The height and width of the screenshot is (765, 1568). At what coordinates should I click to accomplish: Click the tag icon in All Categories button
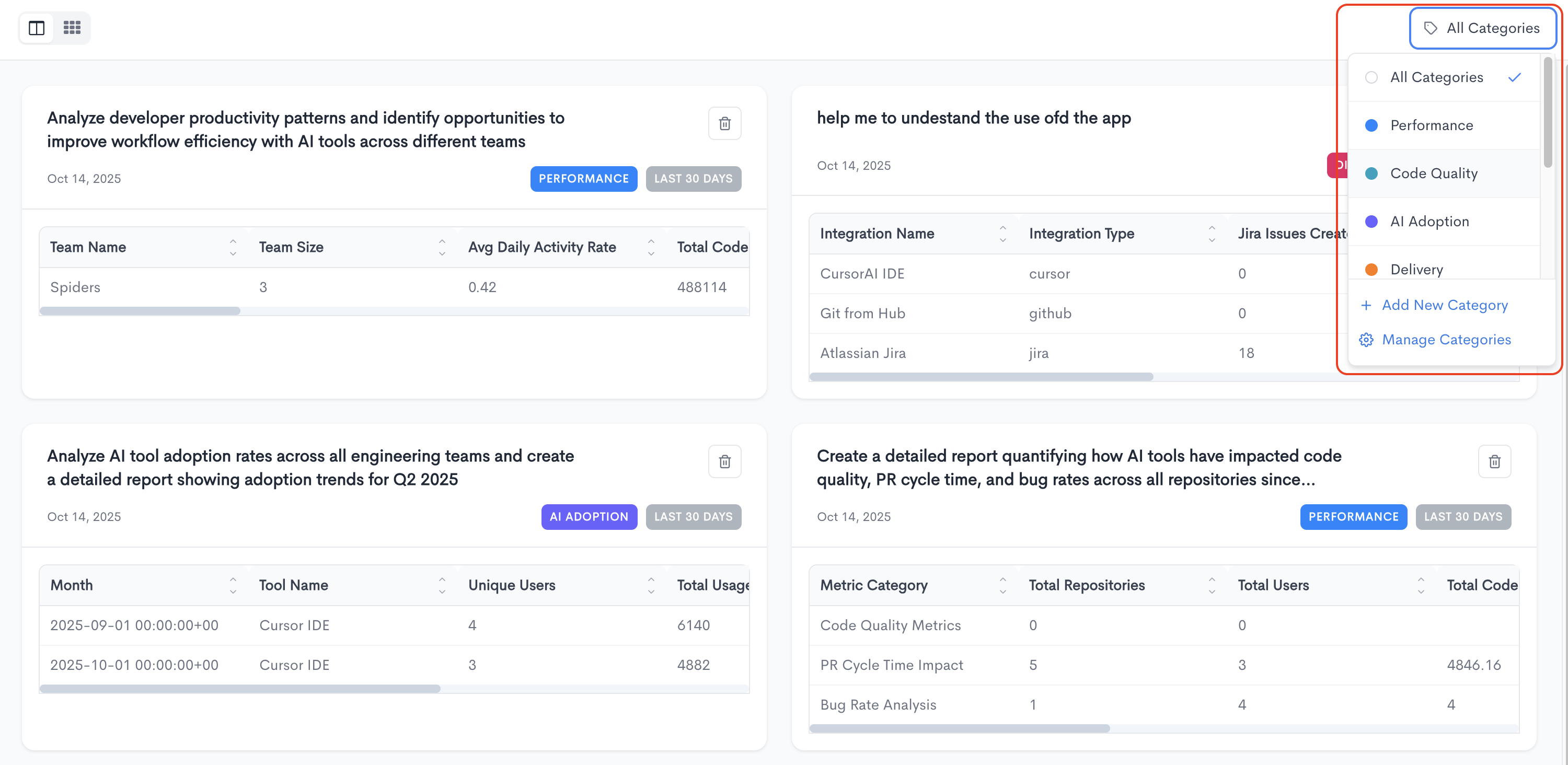pyautogui.click(x=1431, y=28)
